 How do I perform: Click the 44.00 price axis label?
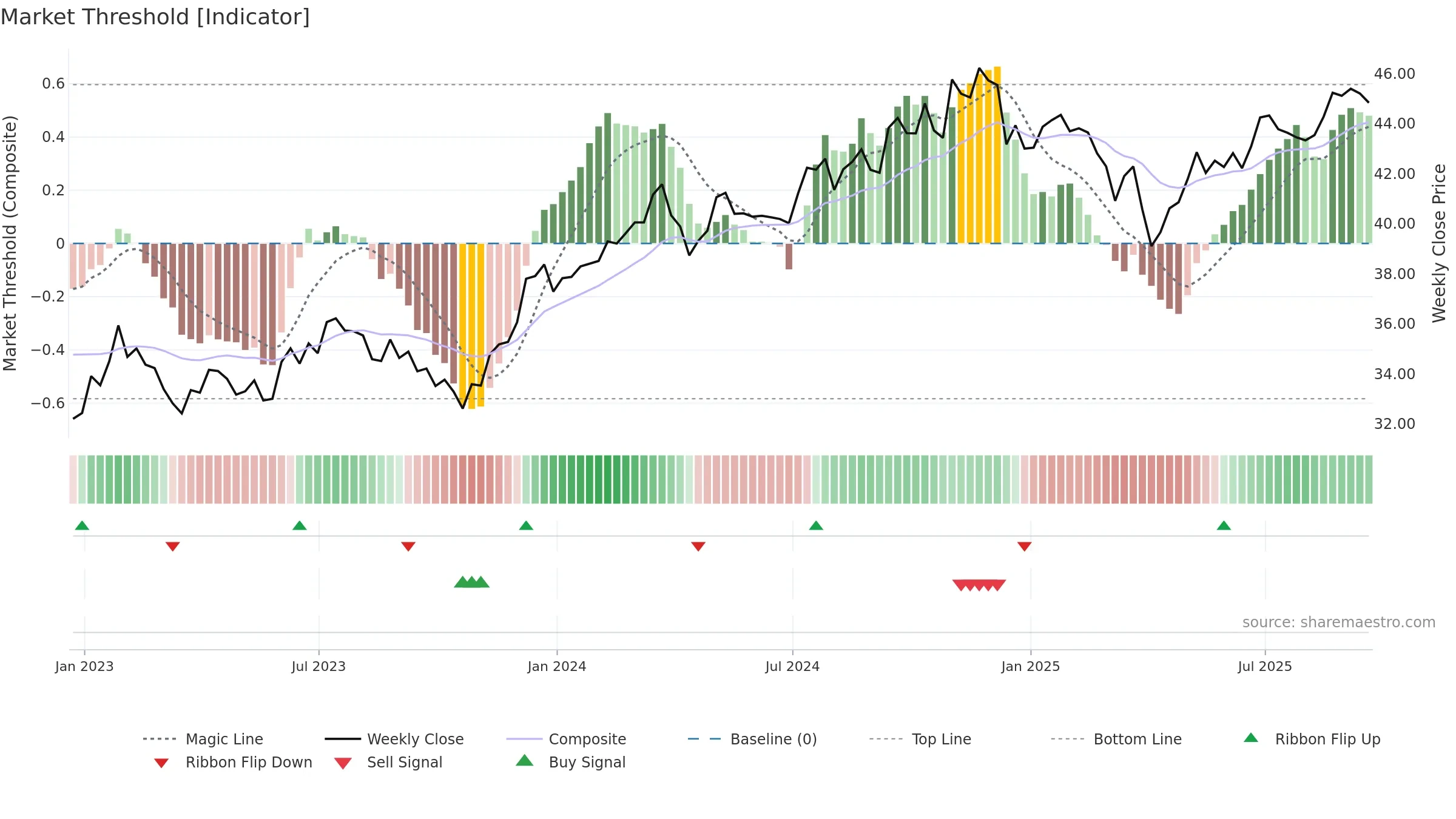[x=1395, y=124]
